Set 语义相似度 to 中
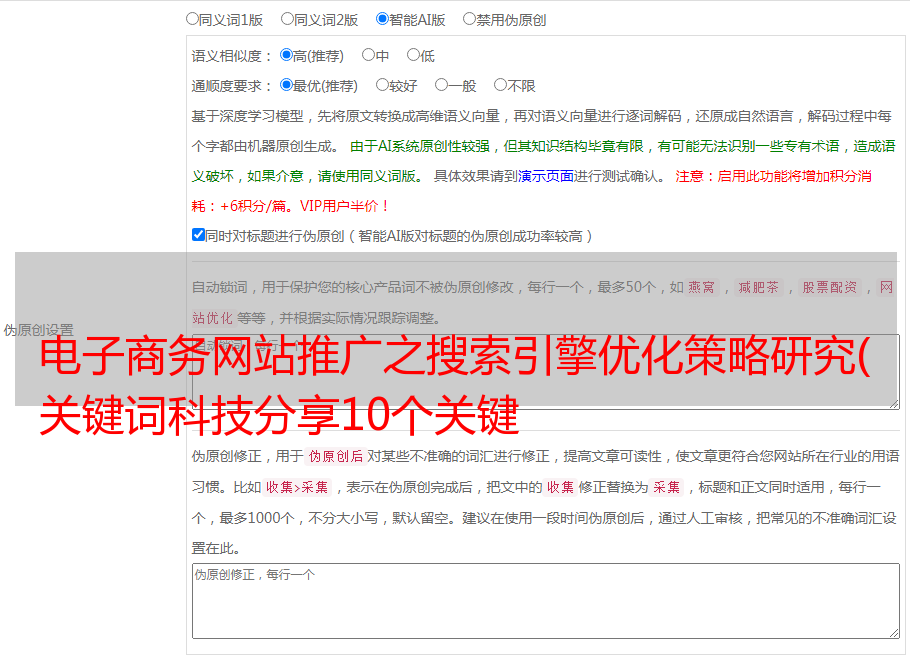Viewport: 911px width, 658px height. click(x=368, y=55)
